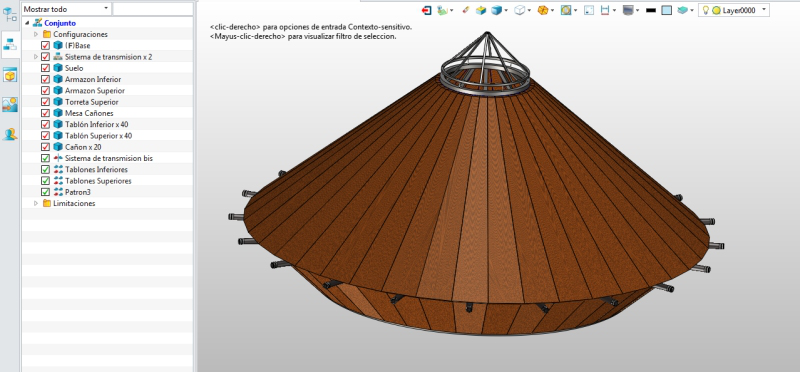800x372 pixels.
Task: Select the pink eraser icon in toolbar
Action: tap(465, 10)
